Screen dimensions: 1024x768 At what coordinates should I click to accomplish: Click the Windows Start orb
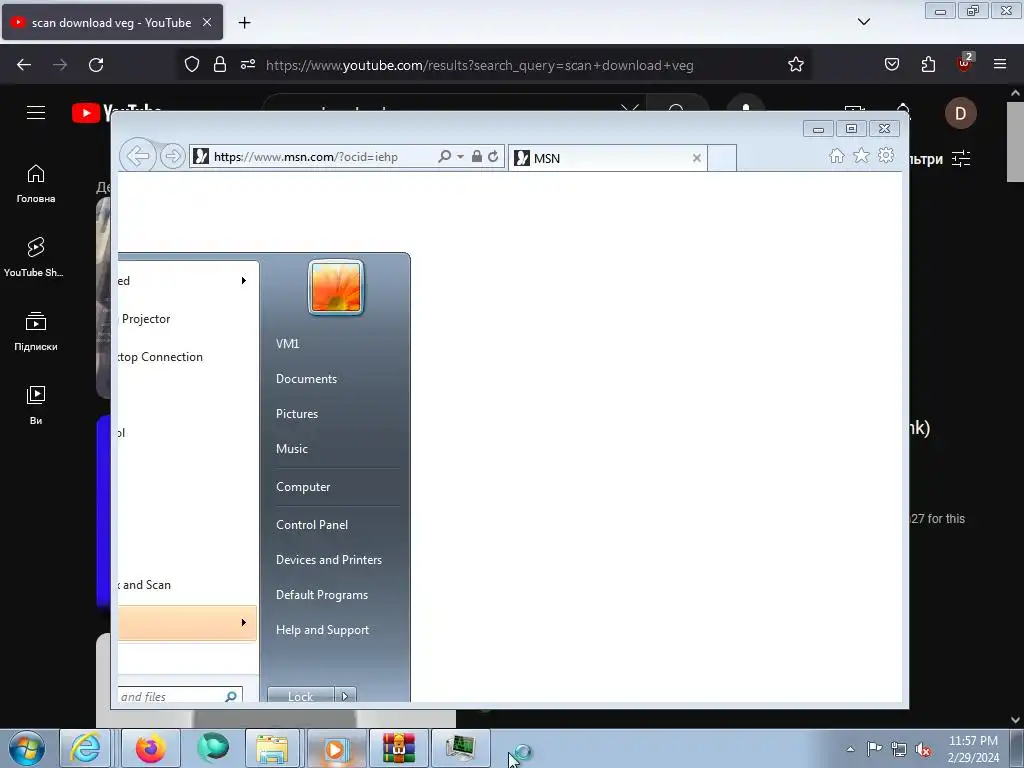coord(26,748)
